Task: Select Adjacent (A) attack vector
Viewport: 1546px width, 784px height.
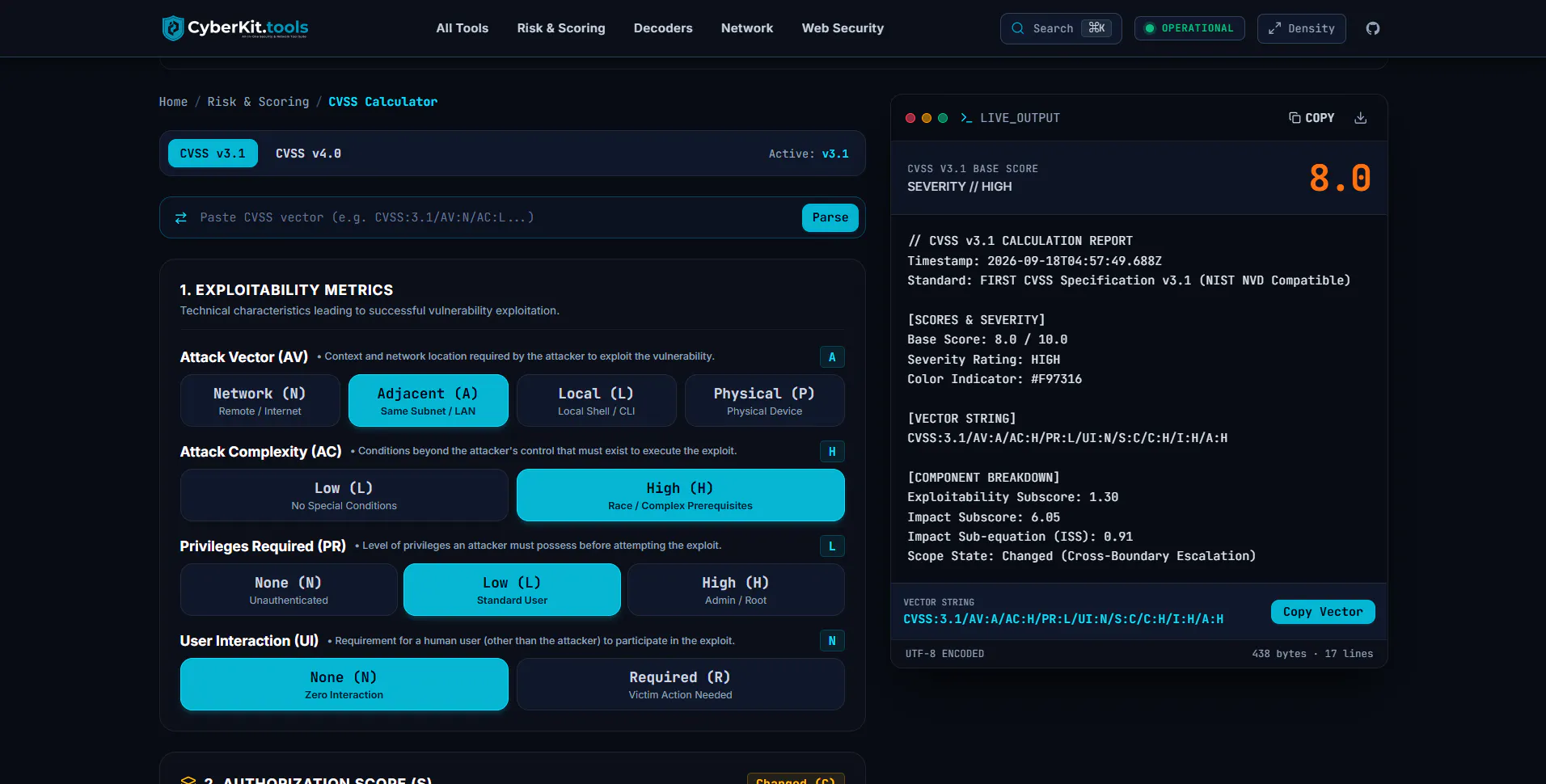Action: [x=429, y=401]
